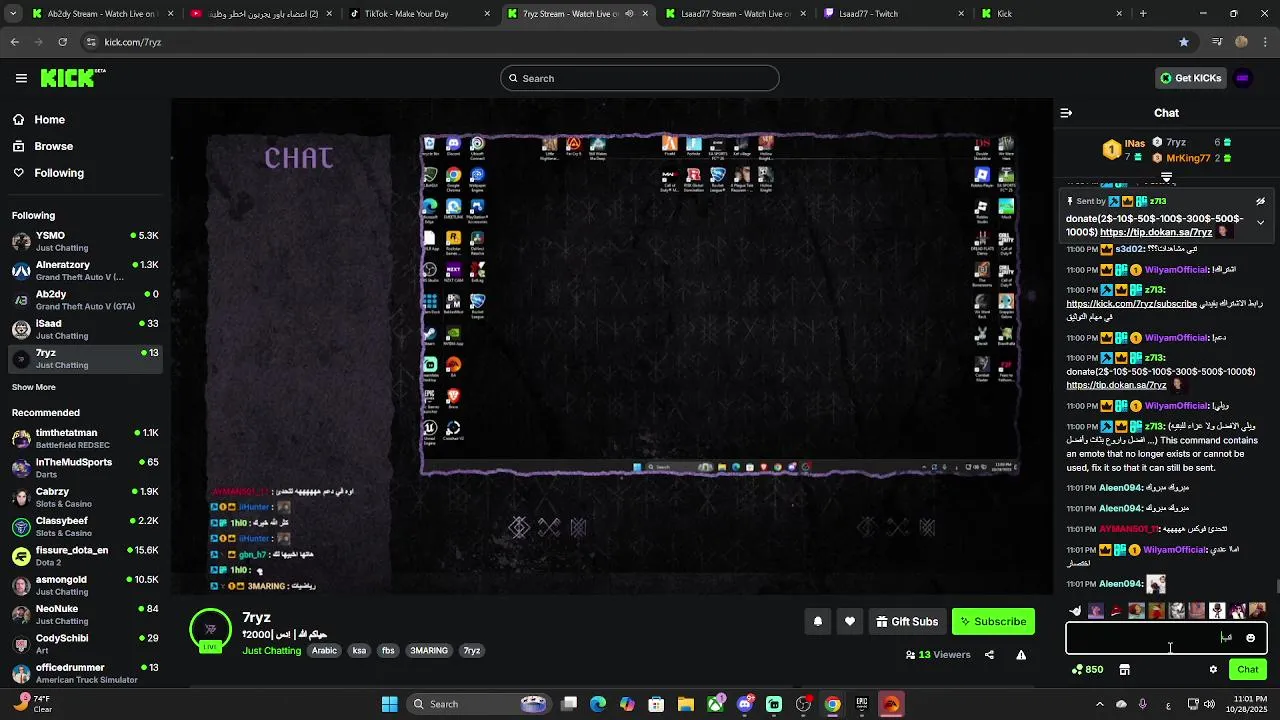This screenshot has width=1280, height=720.
Task: Insert the hand gesture quick emote
Action: pyautogui.click(x=1075, y=611)
